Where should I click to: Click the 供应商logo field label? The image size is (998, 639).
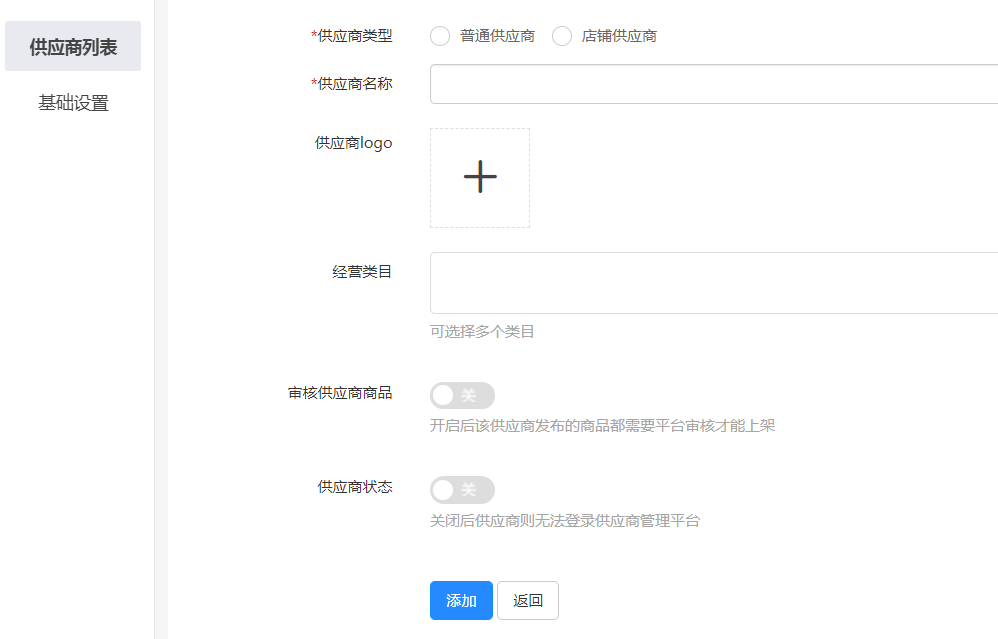[x=354, y=143]
